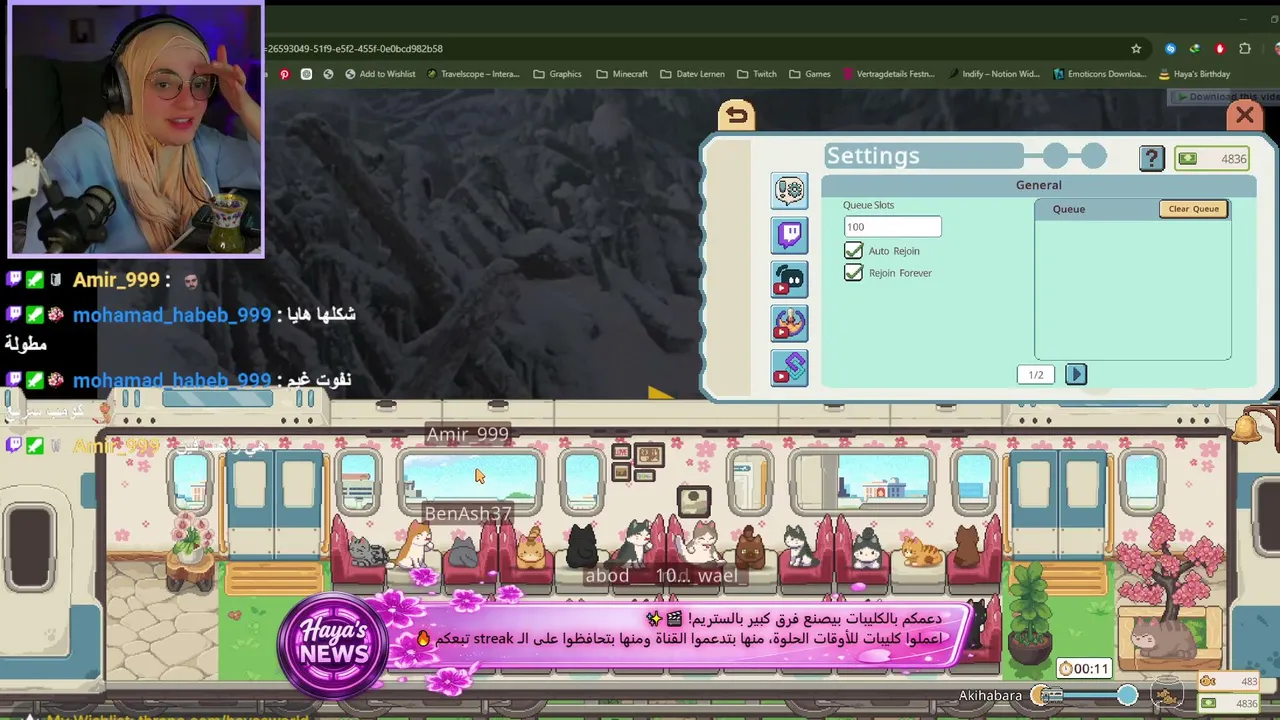The height and width of the screenshot is (720, 1280).
Task: Open the Emoticons Download bookmark
Action: (x=1100, y=74)
